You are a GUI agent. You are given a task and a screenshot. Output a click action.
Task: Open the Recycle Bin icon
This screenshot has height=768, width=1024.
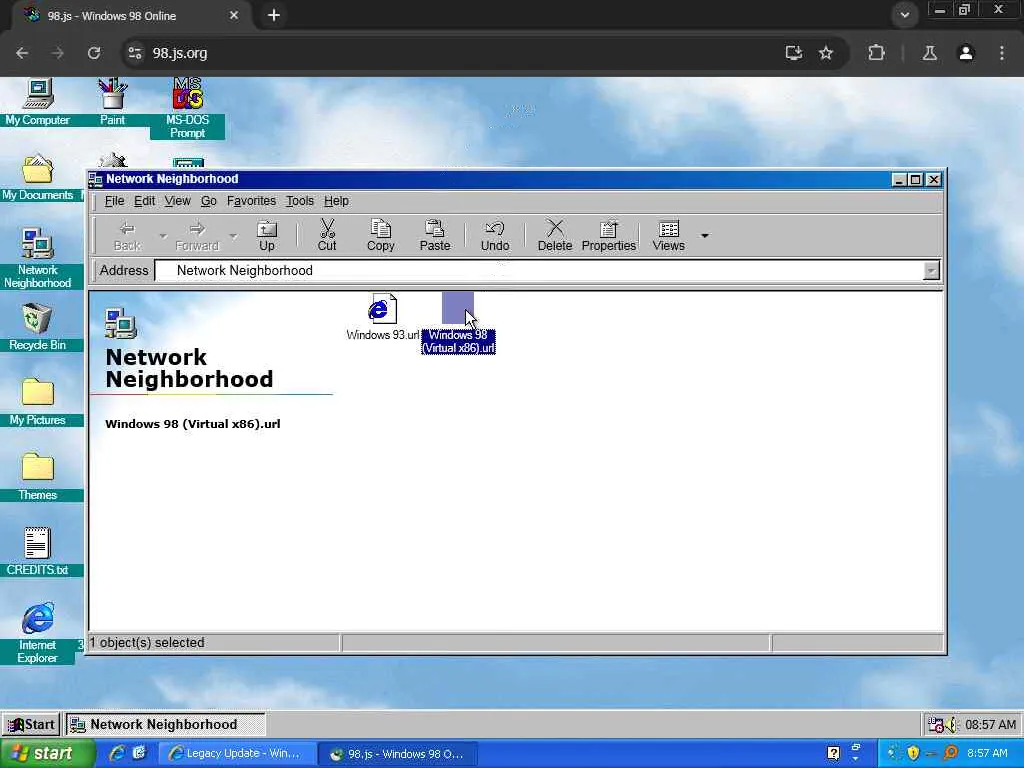click(x=38, y=327)
